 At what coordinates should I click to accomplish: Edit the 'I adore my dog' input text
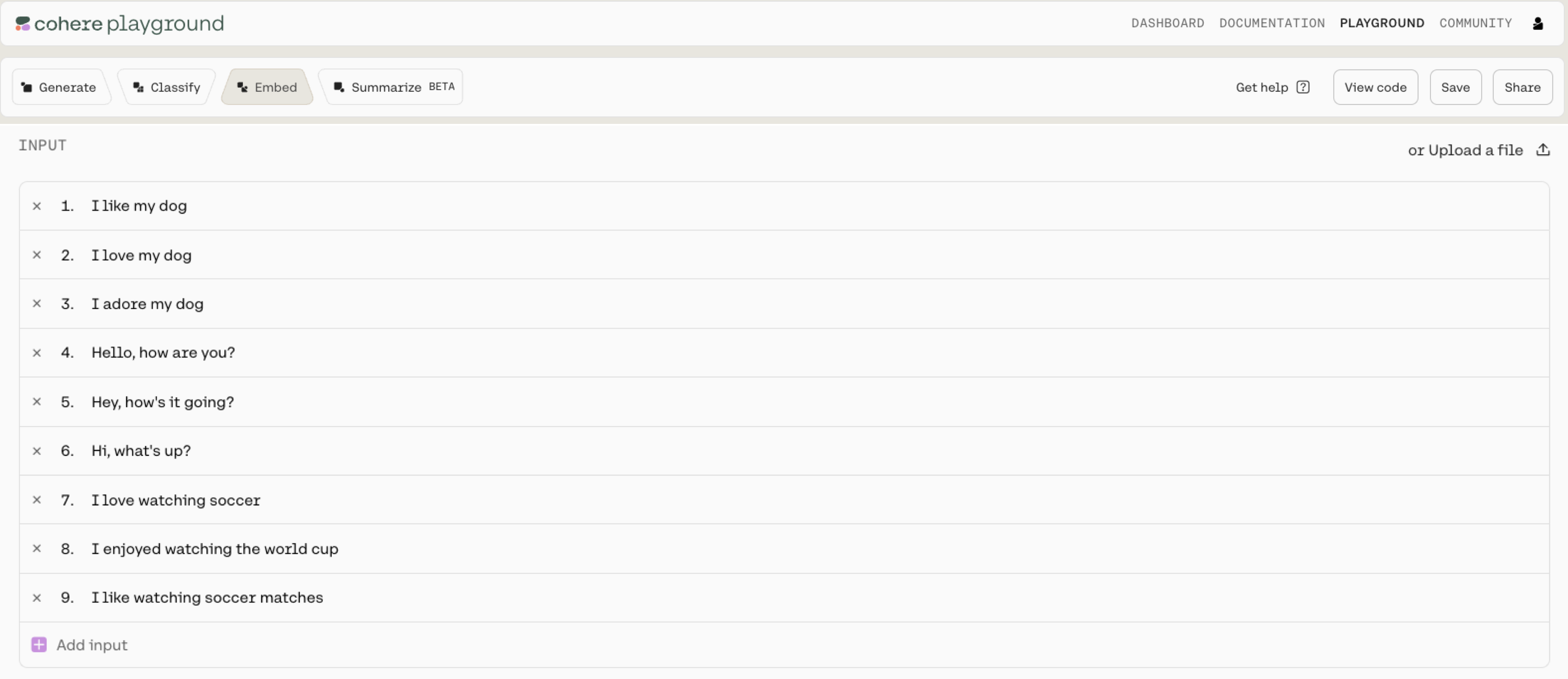147,304
